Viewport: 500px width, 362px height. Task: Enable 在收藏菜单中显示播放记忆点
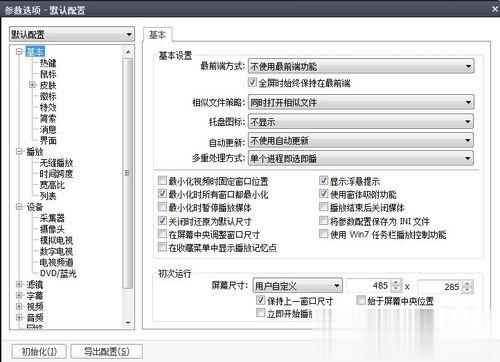point(162,247)
